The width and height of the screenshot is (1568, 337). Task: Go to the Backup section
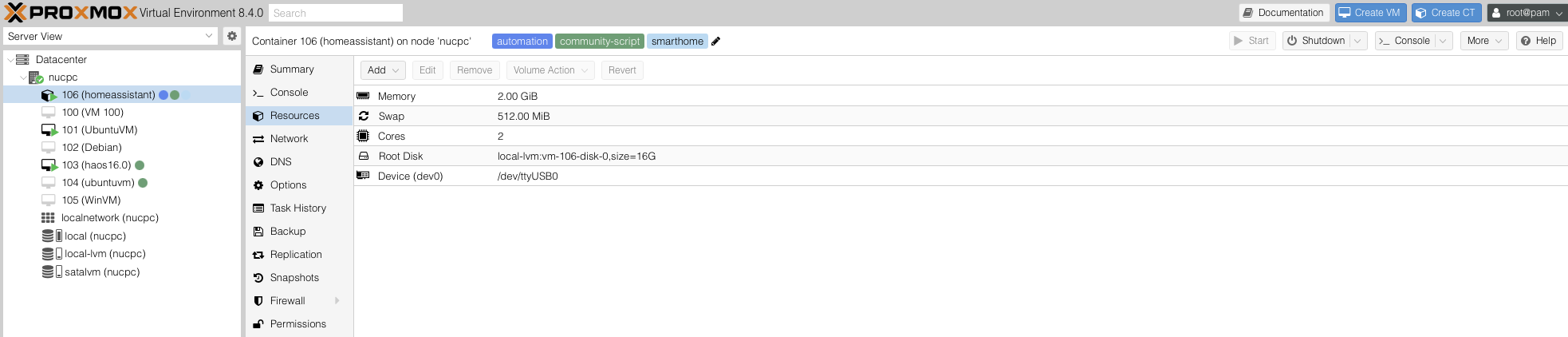point(288,232)
